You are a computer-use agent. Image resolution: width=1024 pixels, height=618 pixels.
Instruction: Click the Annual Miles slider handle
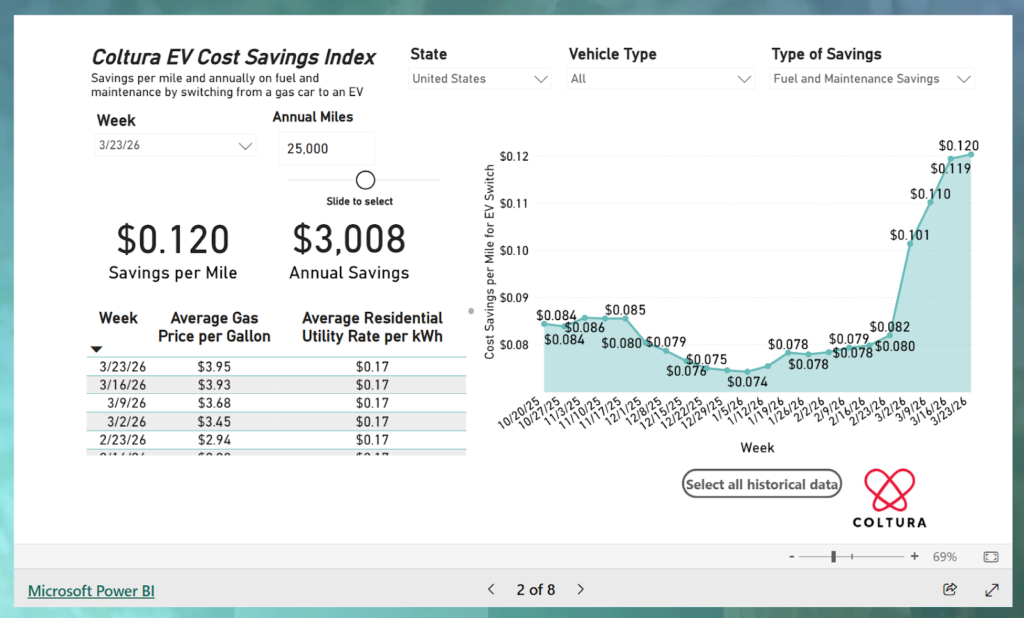[366, 180]
